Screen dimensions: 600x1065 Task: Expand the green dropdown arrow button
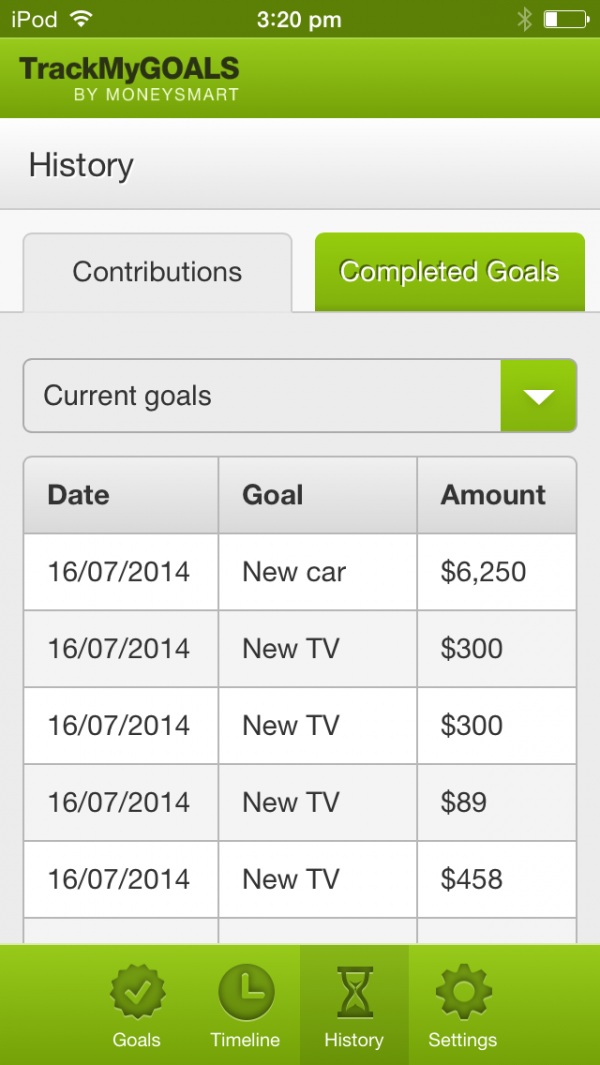538,396
